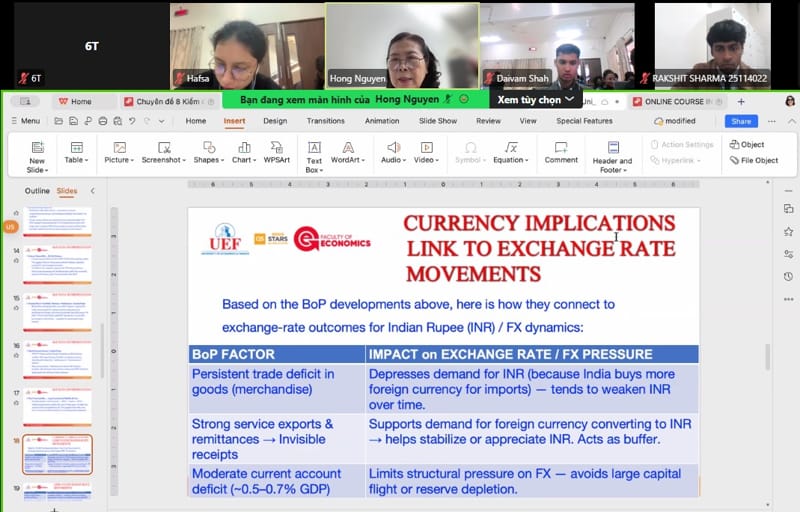
Task: Switch to the Transitions ribbon tab
Action: point(325,121)
